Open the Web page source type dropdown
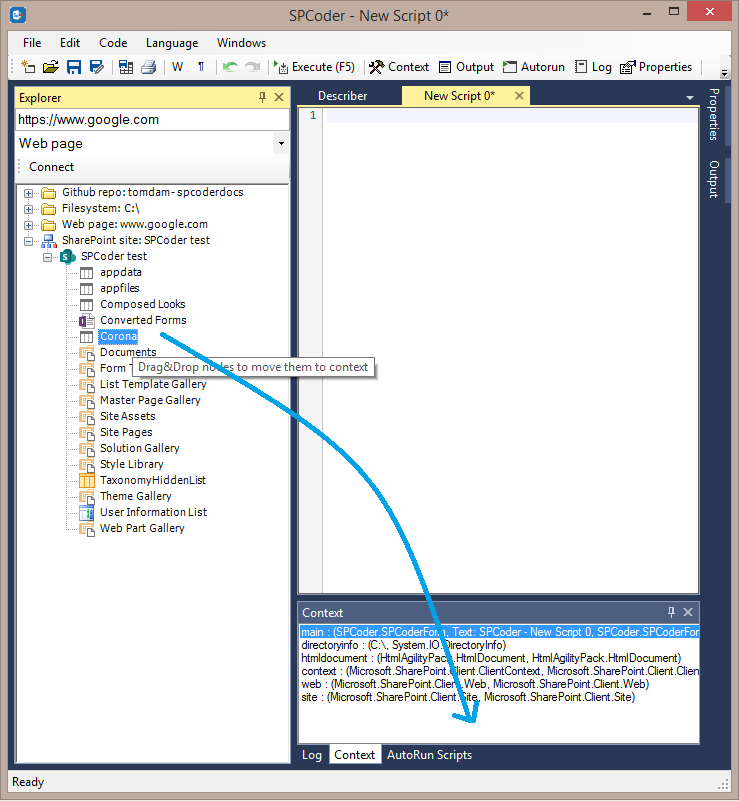 [281, 144]
